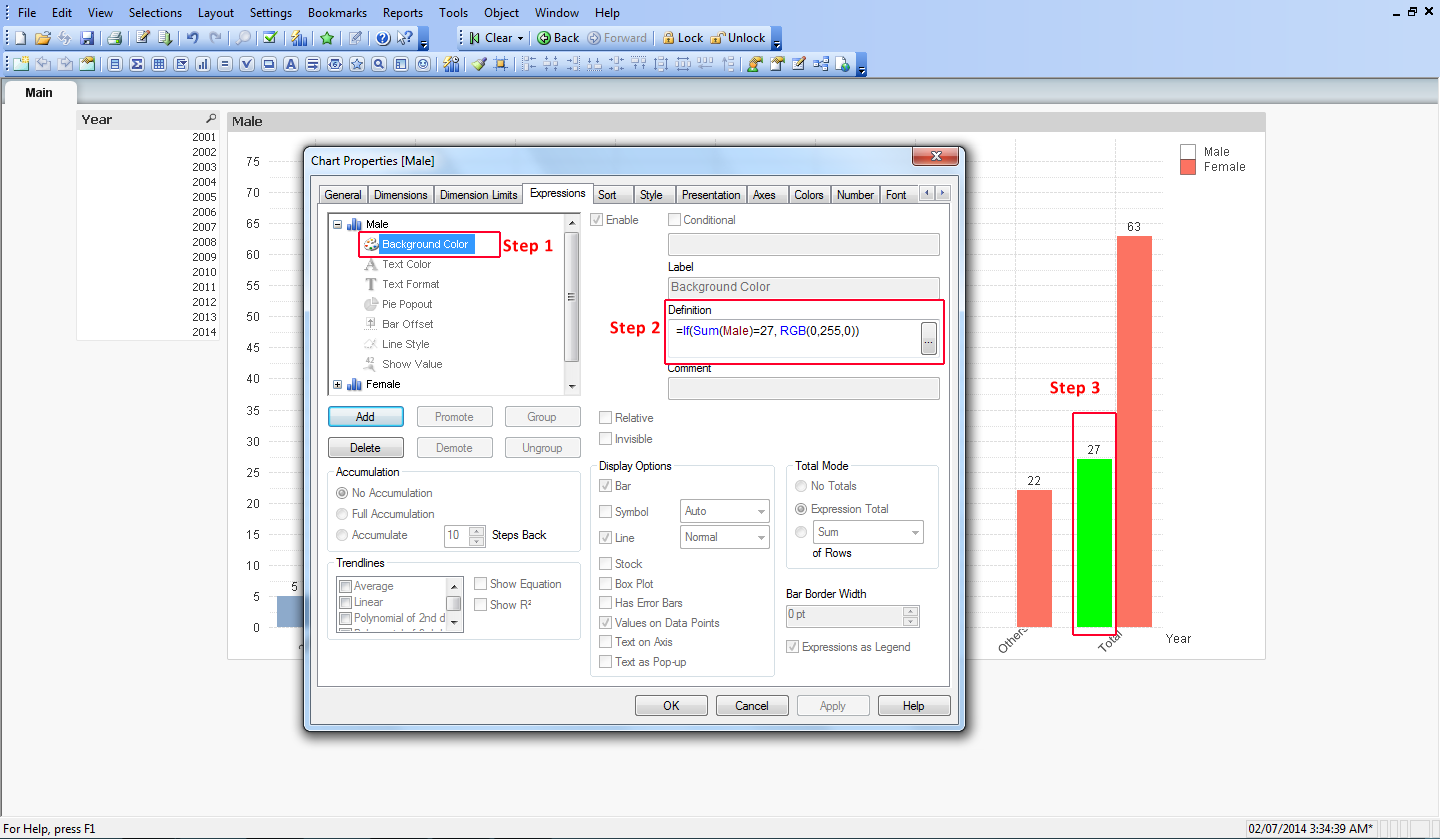Image resolution: width=1440 pixels, height=839 pixels.
Task: Open the Edit Script toolbar icon
Action: [x=143, y=38]
